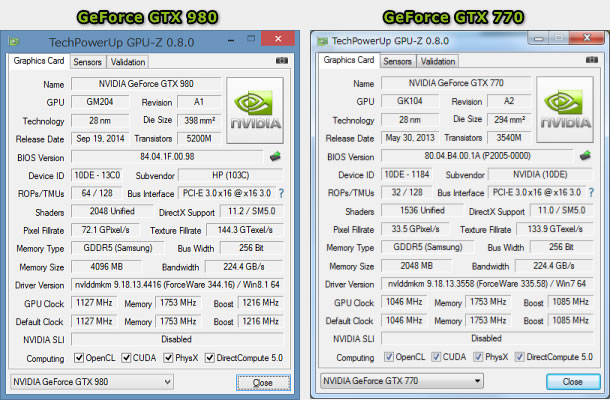The height and width of the screenshot is (400, 610).
Task: Click NVIDIA SLI Disabled field in GTX 980 window
Action: click(x=177, y=339)
